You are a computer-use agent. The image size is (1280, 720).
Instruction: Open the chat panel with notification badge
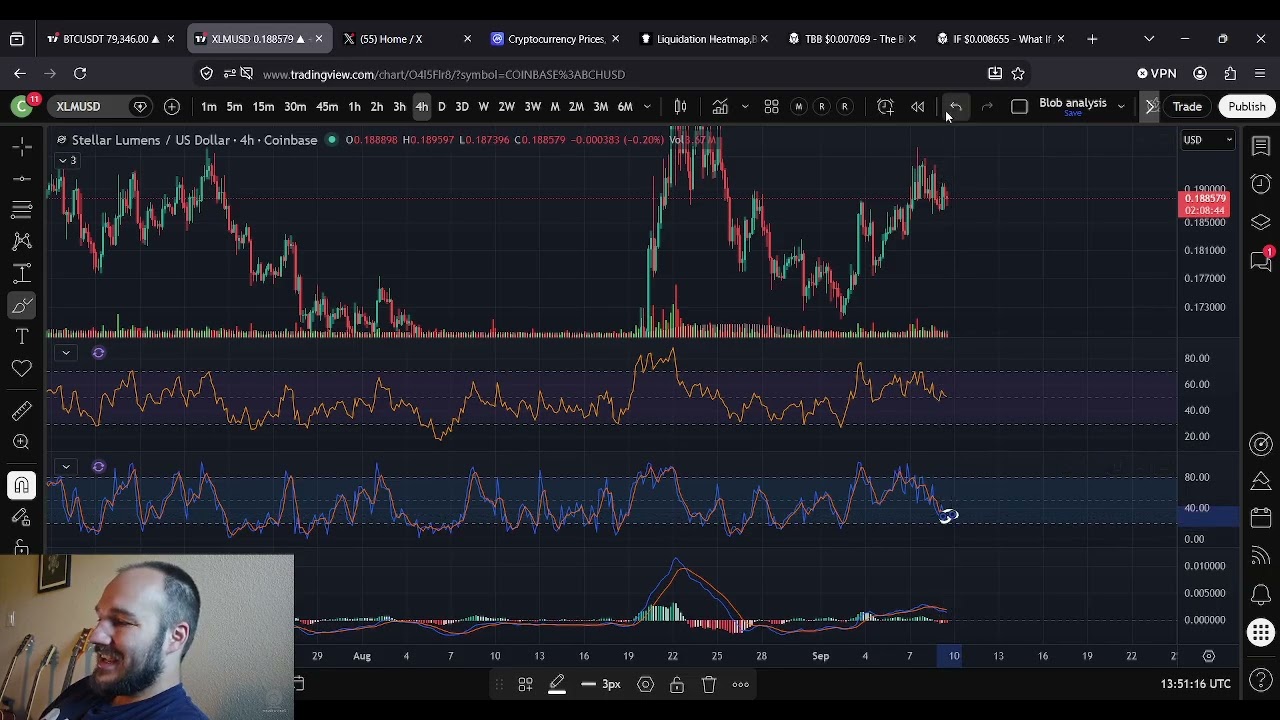[x=1260, y=260]
